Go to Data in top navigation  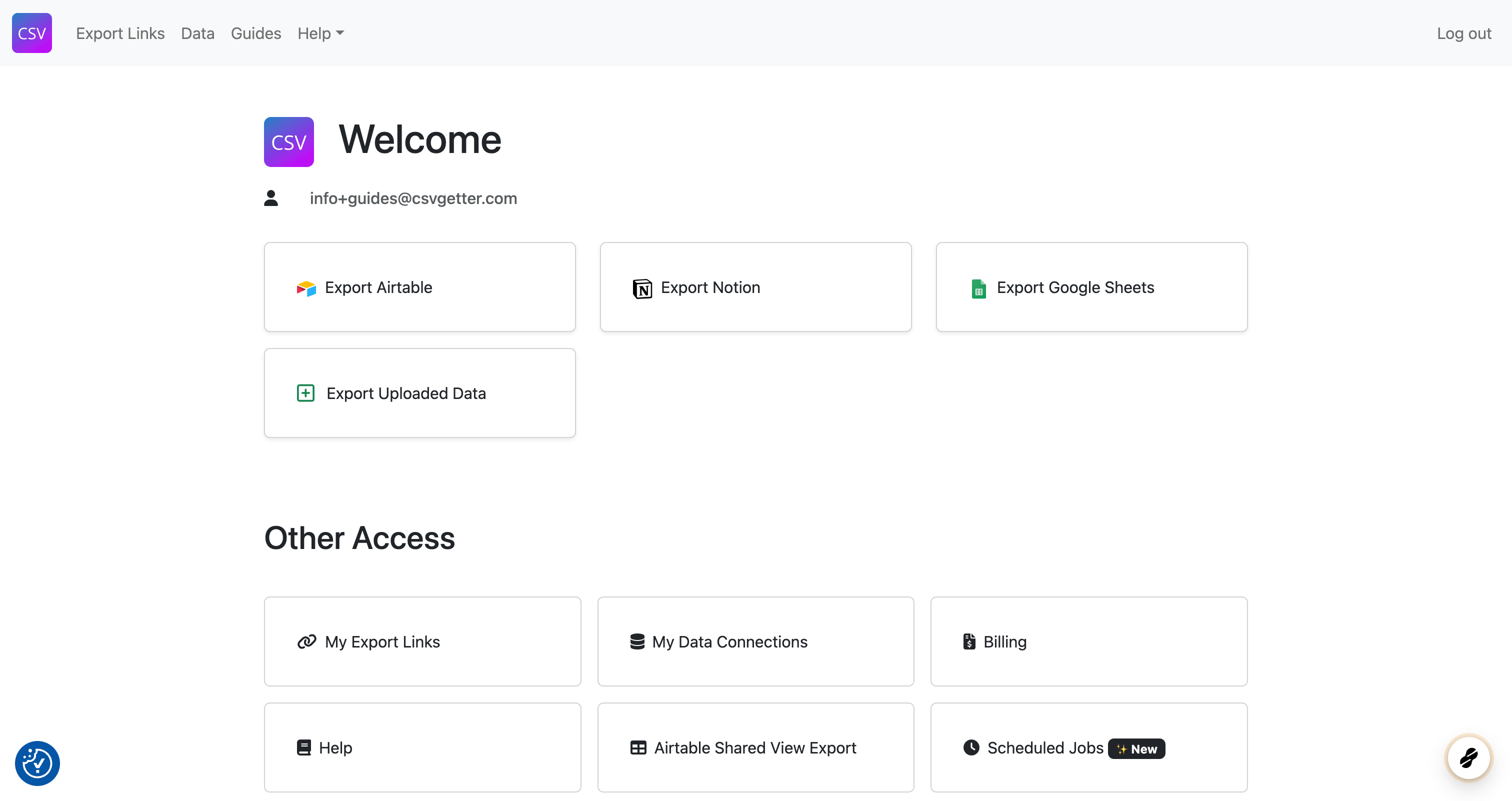(198, 33)
